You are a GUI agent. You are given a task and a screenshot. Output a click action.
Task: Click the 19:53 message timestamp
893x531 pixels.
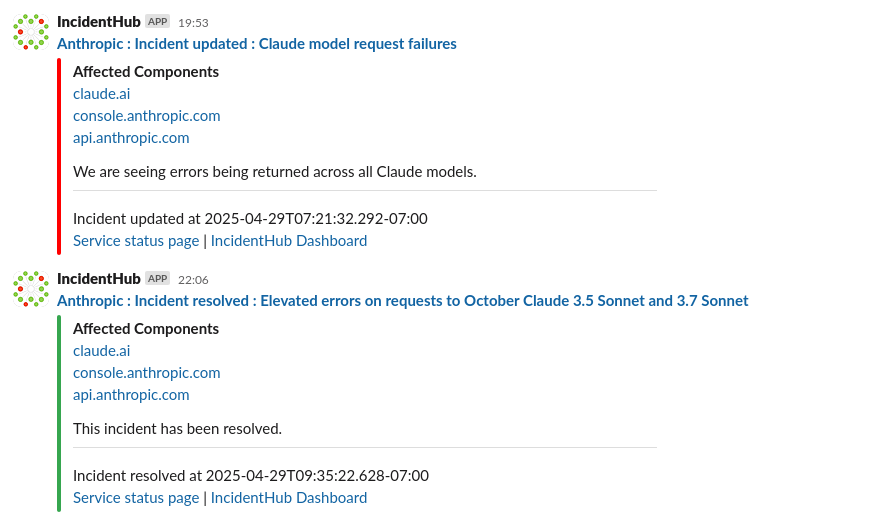193,22
